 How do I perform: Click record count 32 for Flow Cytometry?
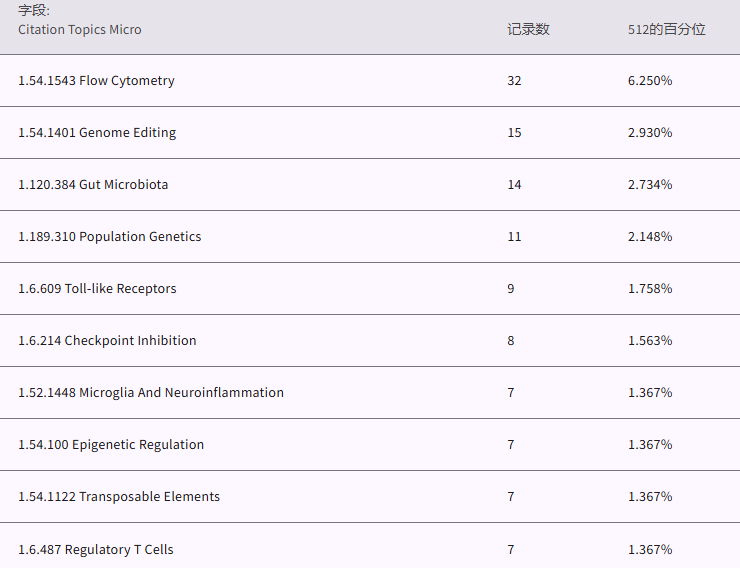[x=514, y=81]
